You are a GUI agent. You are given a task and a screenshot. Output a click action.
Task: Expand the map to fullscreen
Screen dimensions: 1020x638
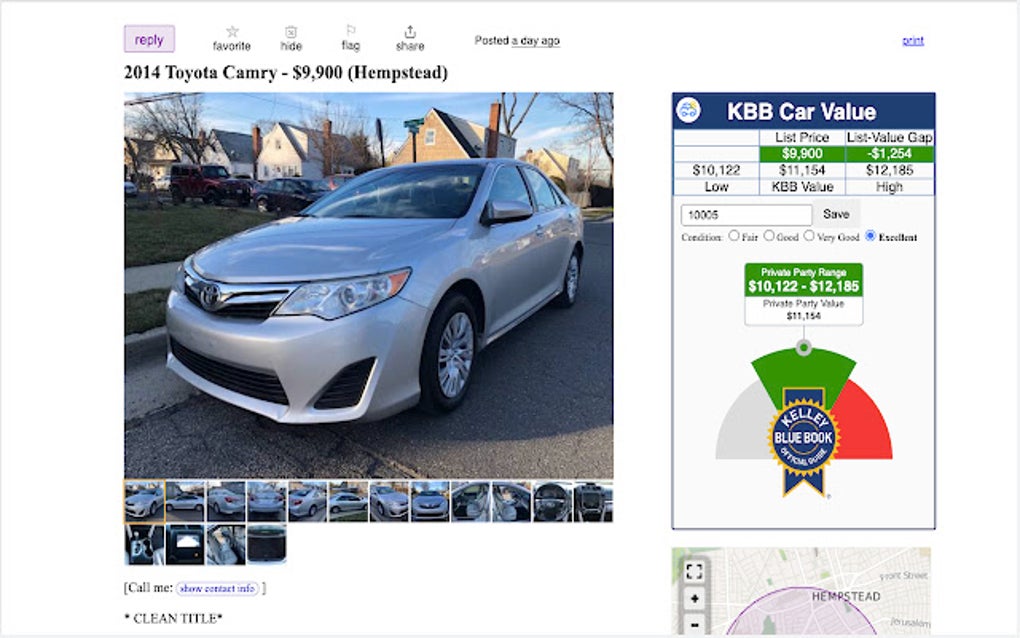(694, 572)
